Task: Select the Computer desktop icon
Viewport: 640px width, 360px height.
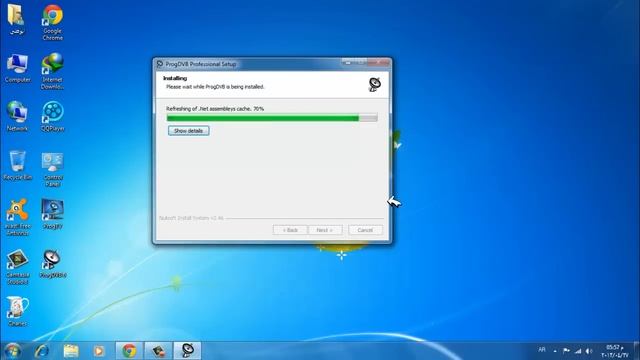Action: coord(17,68)
